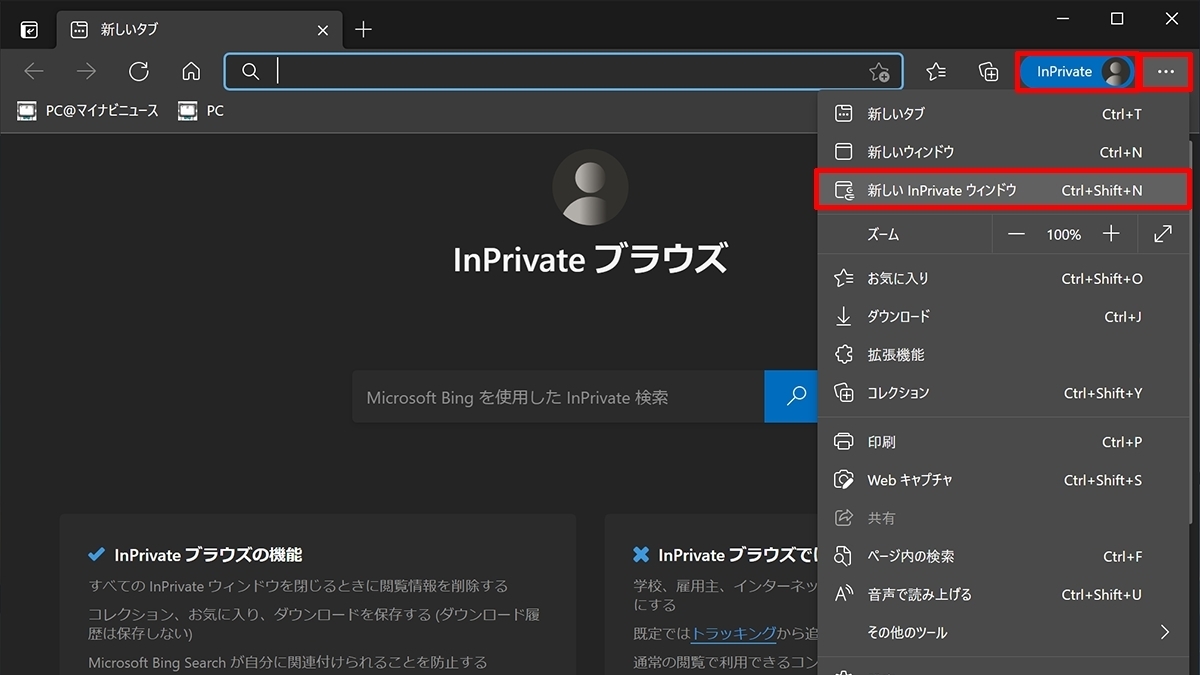Open the home page
Image resolution: width=1200 pixels, height=675 pixels.
click(x=191, y=72)
